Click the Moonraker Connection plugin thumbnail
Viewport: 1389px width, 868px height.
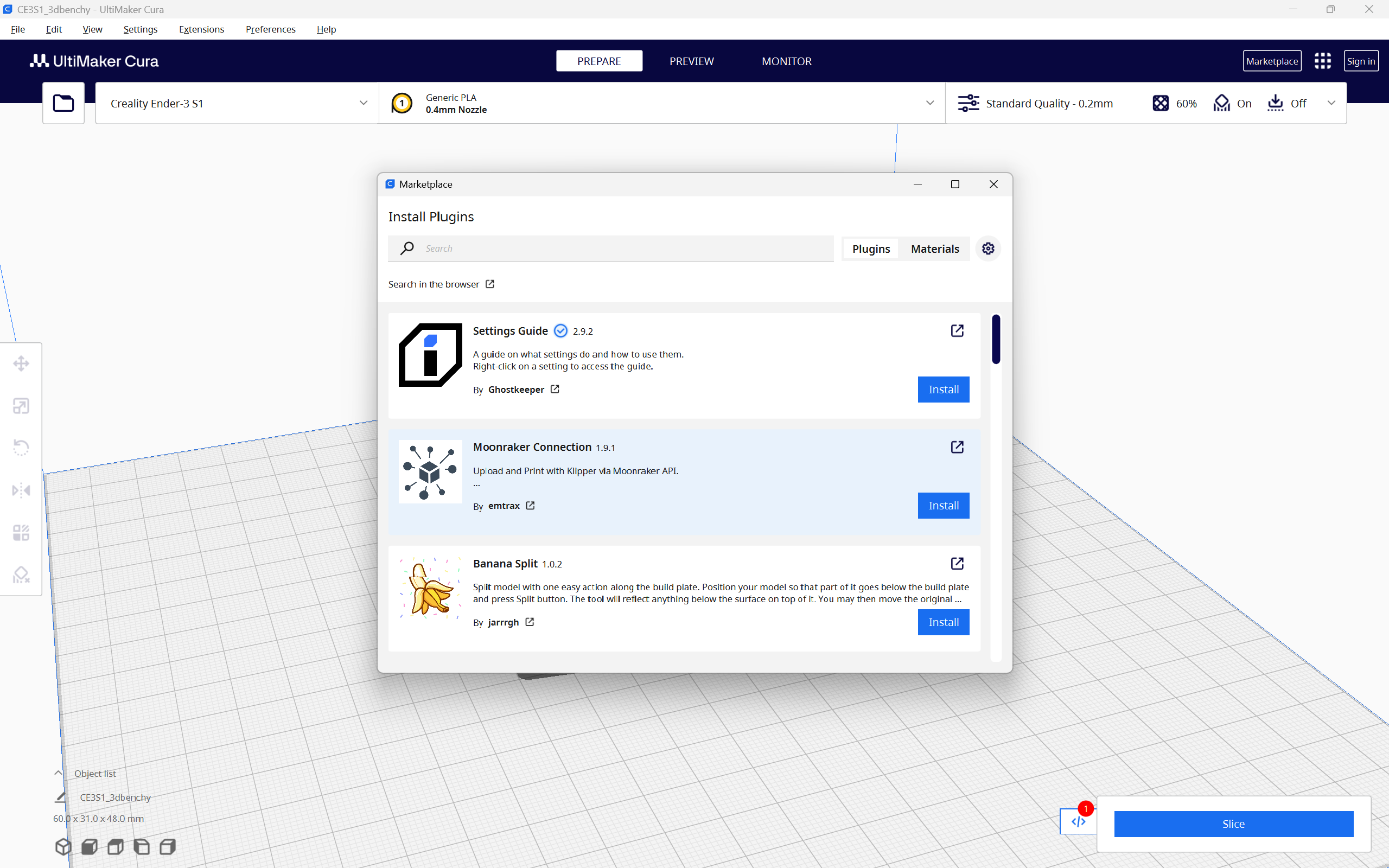[x=430, y=471]
